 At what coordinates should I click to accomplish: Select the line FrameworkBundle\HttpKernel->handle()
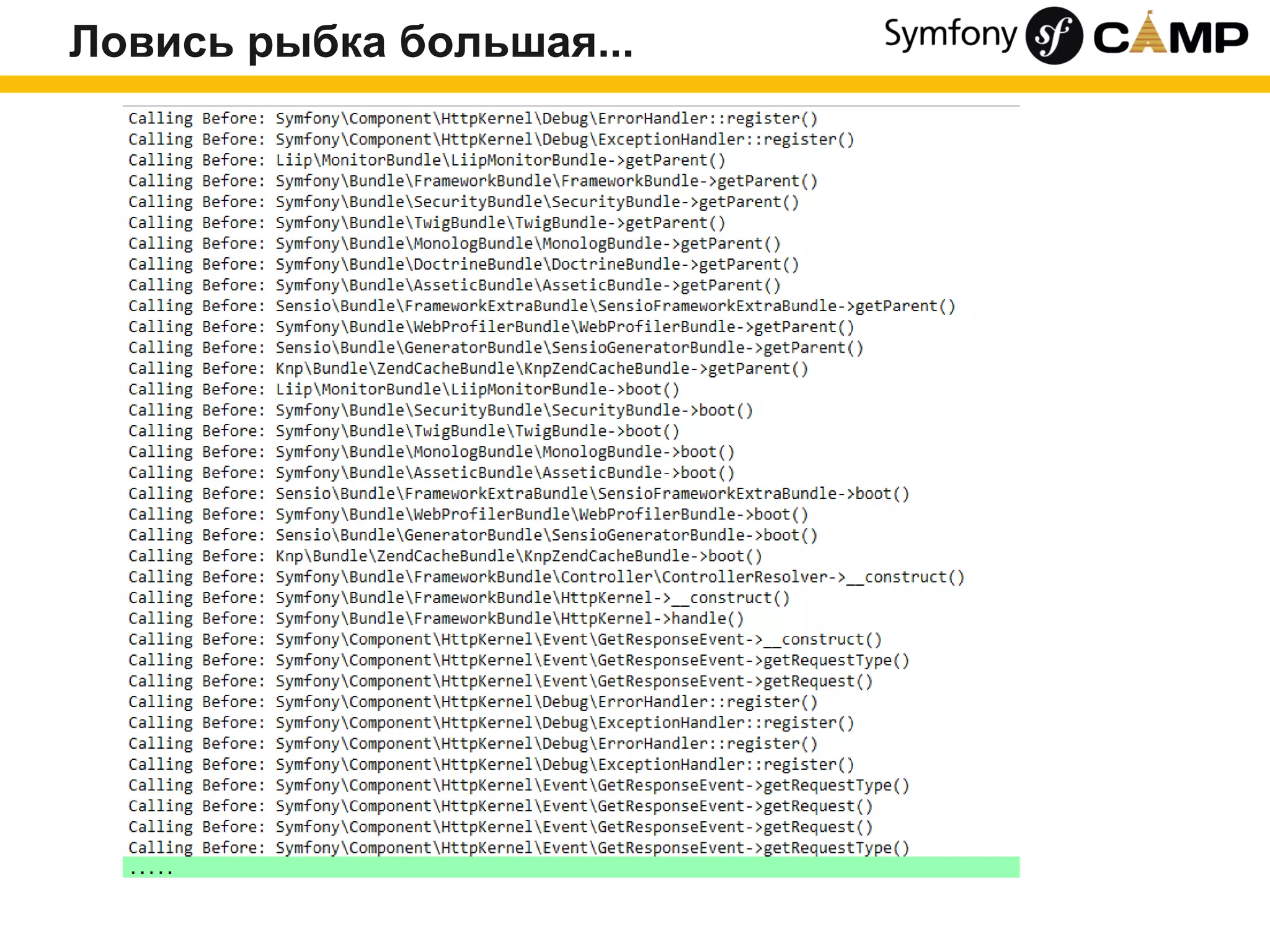[x=436, y=619]
